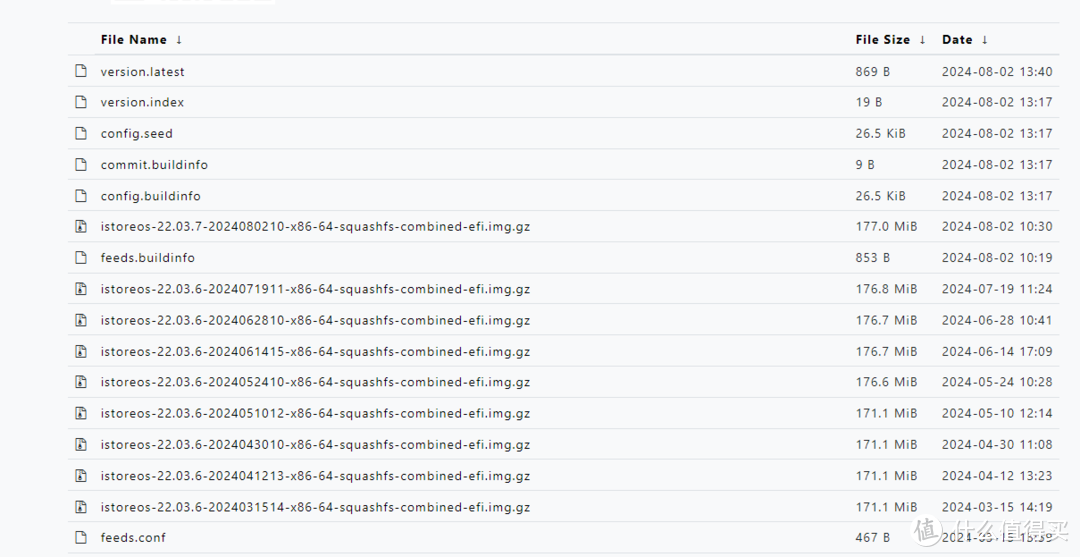
Task: Download istoreos-22.03.6-2024051012 efi image
Action: point(315,413)
